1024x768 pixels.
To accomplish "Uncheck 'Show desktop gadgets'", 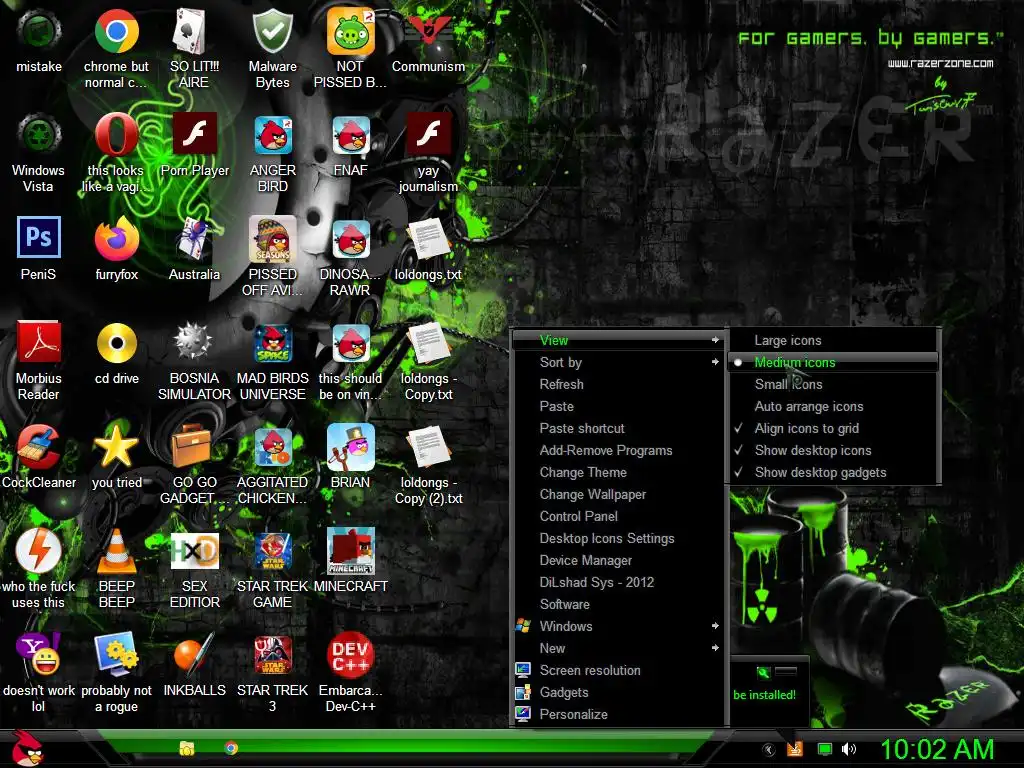I will pos(833,472).
